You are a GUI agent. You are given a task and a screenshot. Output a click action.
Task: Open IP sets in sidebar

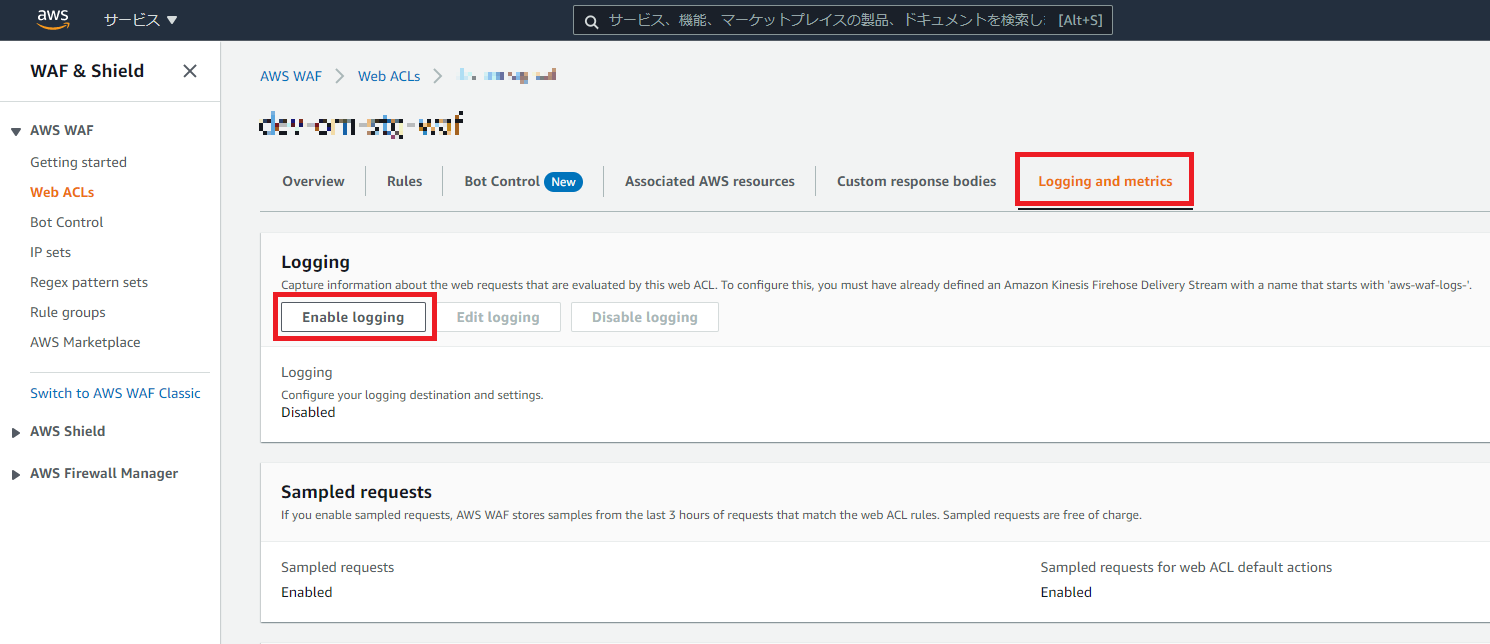pyautogui.click(x=50, y=252)
